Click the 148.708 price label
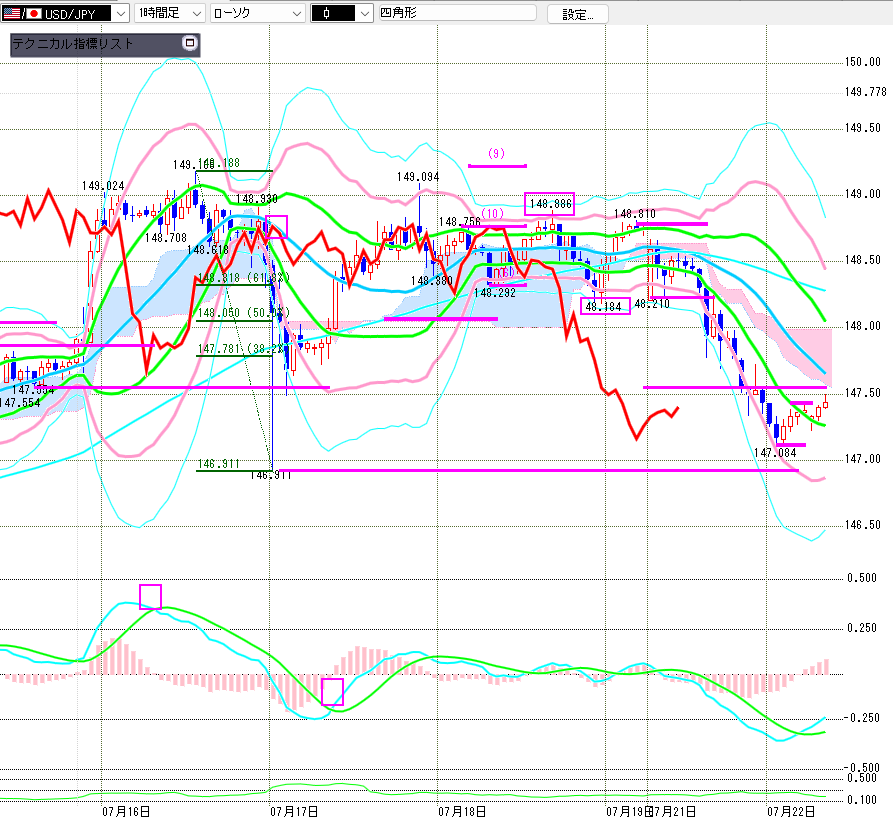Image resolution: width=893 pixels, height=821 pixels. [x=166, y=237]
